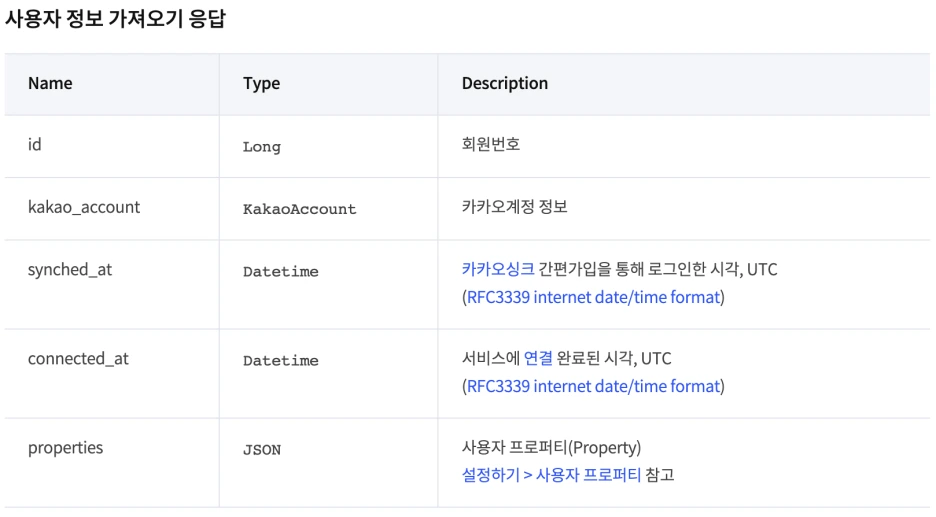The height and width of the screenshot is (517, 936).
Task: Select the kakao_account field name
Action: tap(84, 207)
